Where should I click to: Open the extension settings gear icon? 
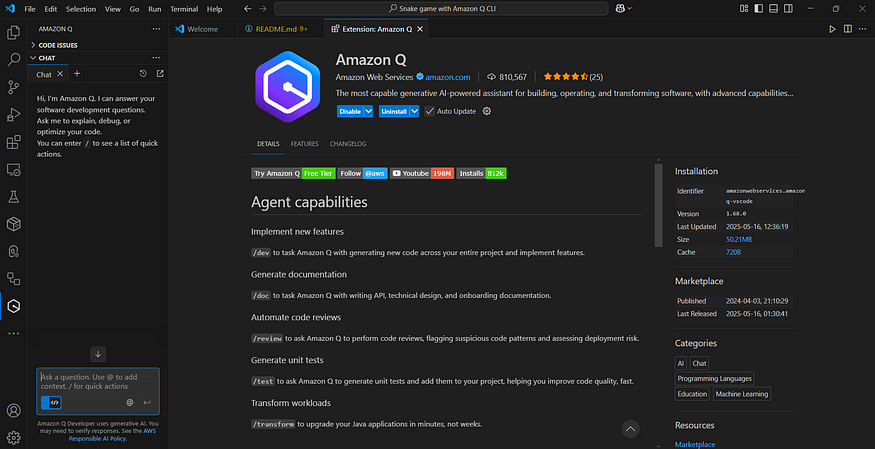(487, 111)
